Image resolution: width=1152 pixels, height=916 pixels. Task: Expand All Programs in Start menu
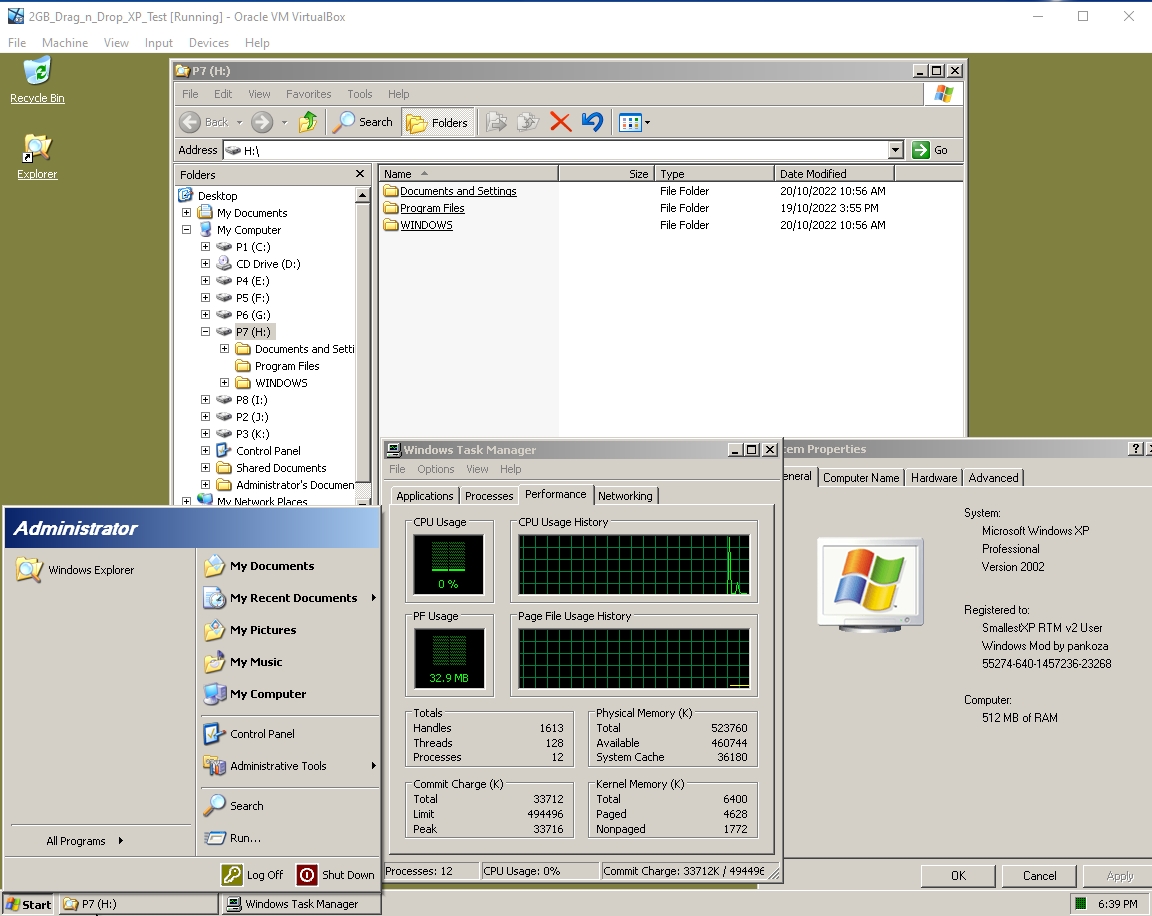click(84, 840)
